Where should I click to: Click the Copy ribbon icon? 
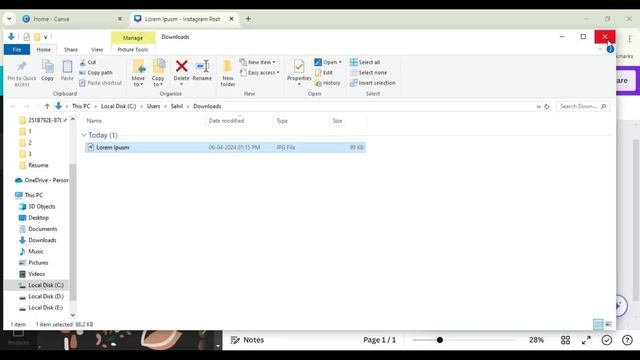(x=47, y=70)
